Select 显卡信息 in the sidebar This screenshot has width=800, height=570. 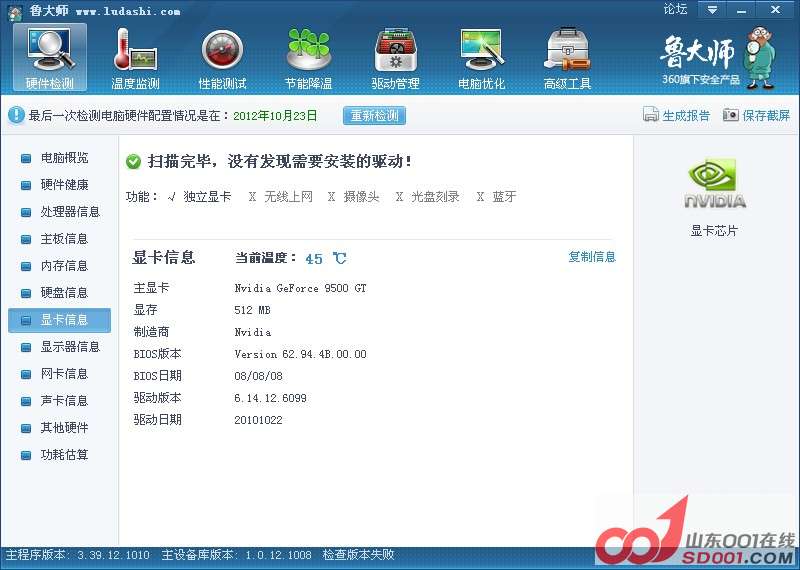tap(59, 320)
